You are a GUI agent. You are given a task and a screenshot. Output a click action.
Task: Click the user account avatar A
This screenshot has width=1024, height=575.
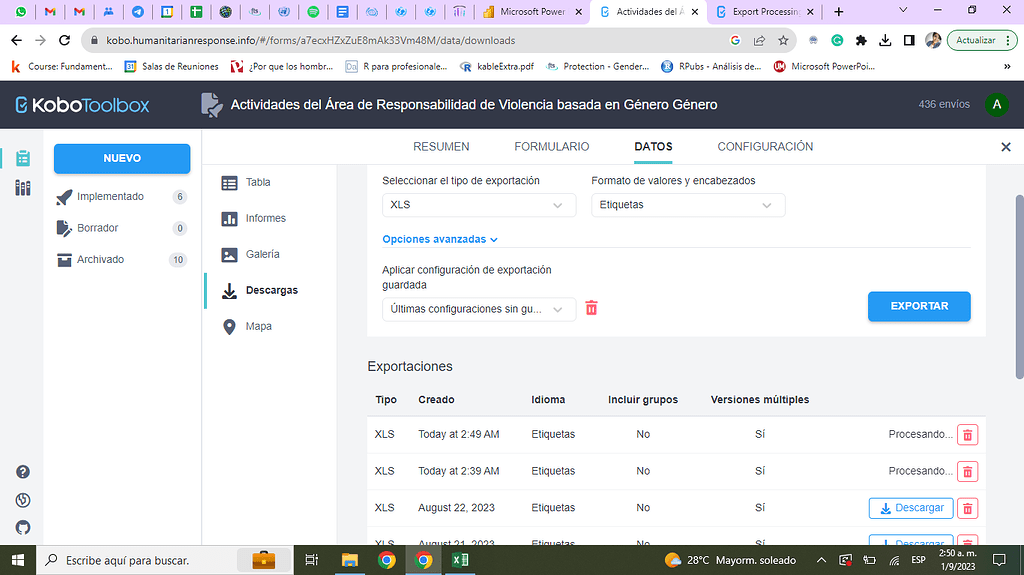[995, 105]
